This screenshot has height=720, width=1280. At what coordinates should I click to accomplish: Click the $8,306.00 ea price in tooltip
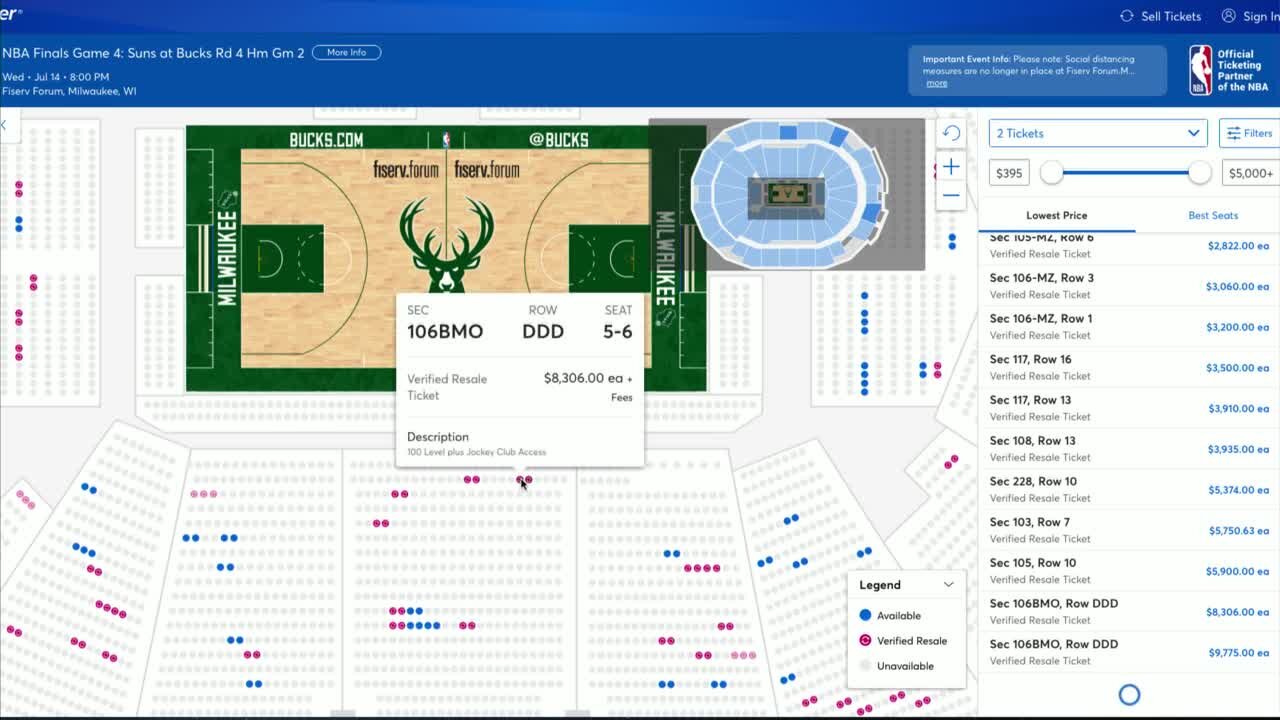click(584, 378)
